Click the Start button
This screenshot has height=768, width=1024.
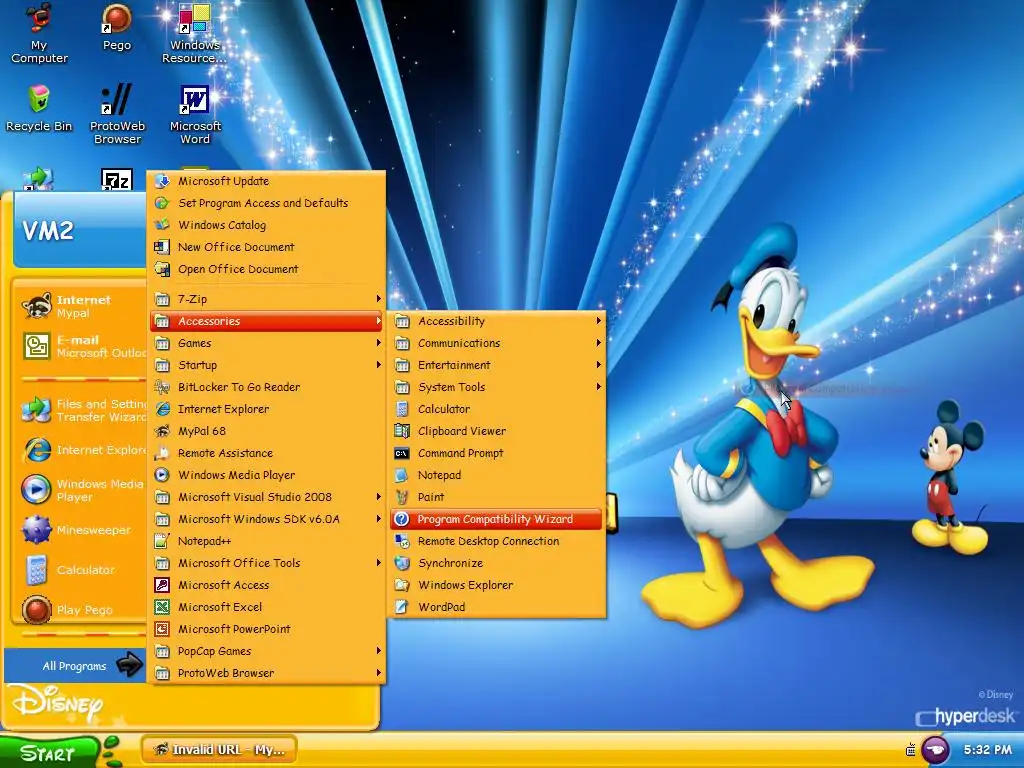49,752
